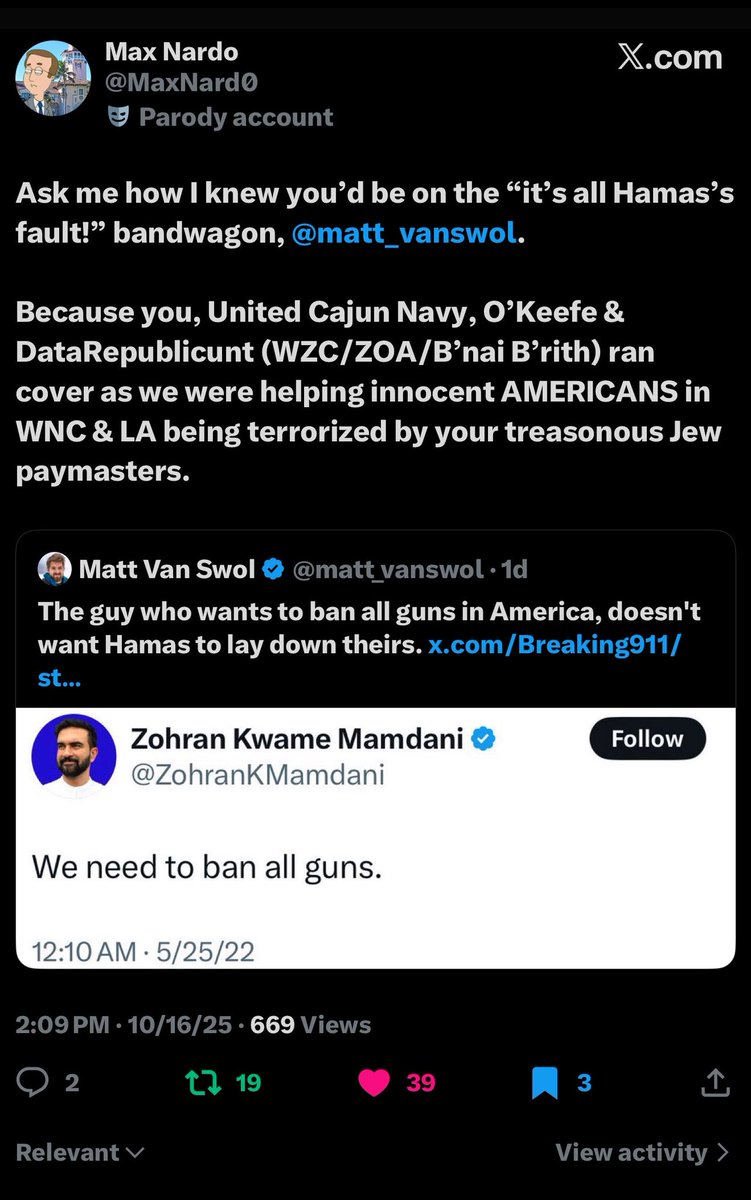Click the X.com logo
The height and width of the screenshot is (1200, 751).
click(x=669, y=57)
